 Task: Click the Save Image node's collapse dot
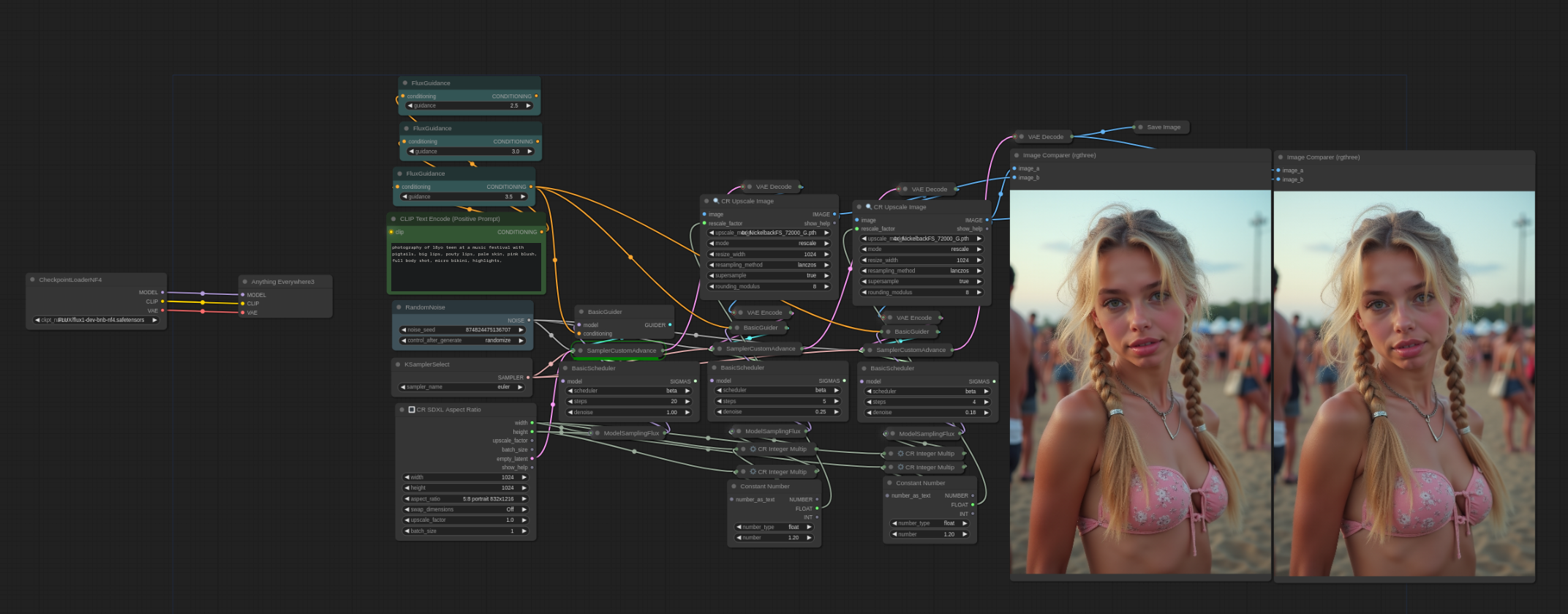(1140, 127)
